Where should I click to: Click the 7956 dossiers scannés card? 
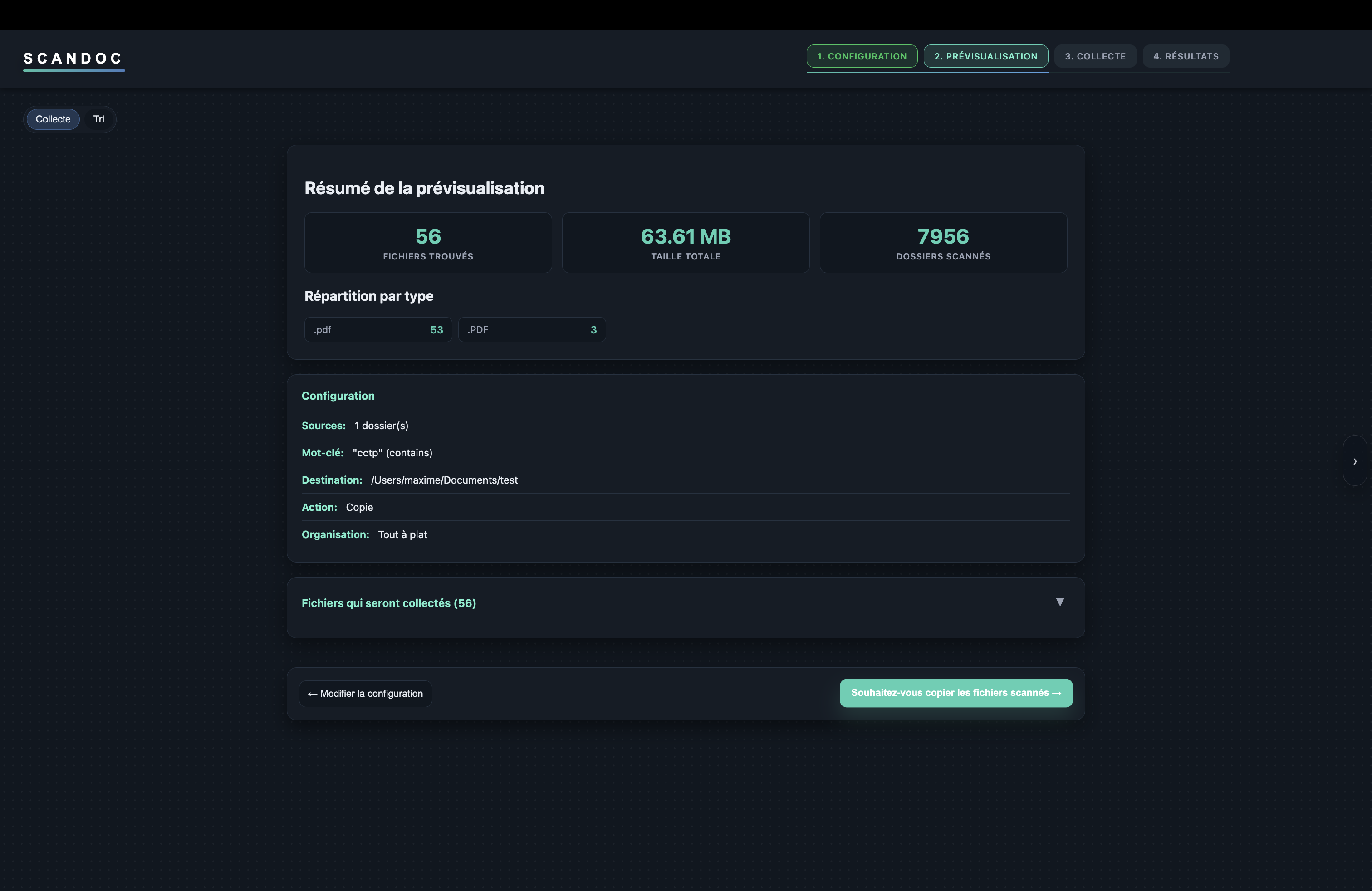[x=943, y=243]
